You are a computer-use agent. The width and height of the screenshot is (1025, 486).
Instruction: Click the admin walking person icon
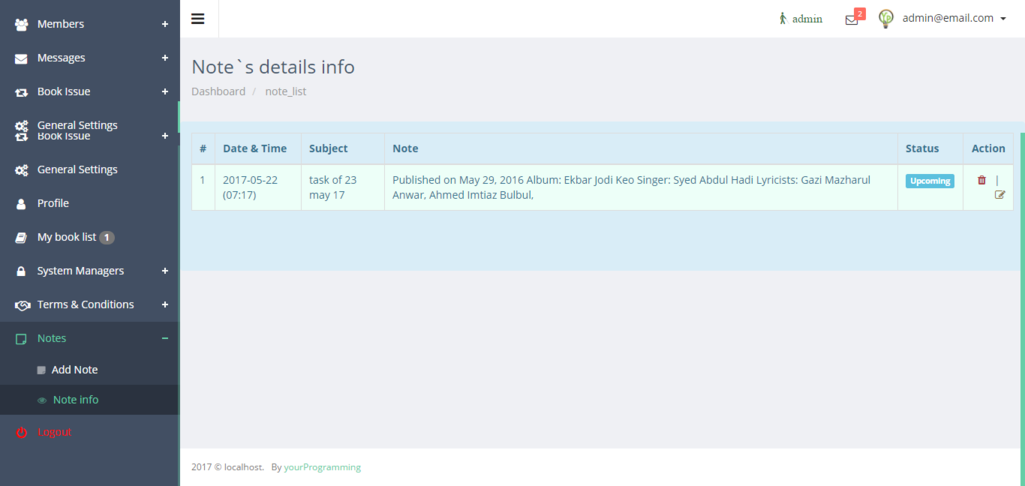[x=783, y=18]
